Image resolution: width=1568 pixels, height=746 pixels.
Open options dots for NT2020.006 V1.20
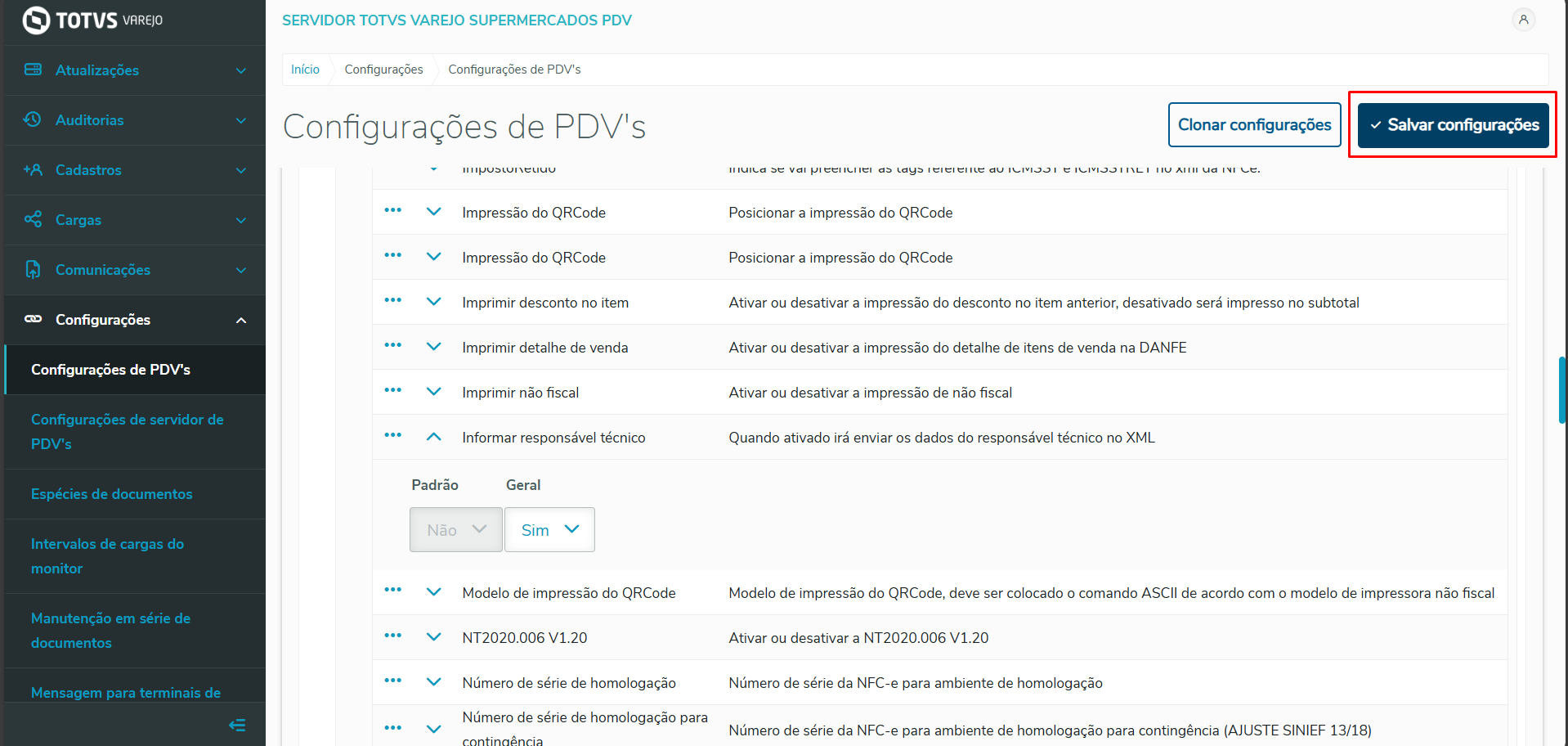point(393,635)
